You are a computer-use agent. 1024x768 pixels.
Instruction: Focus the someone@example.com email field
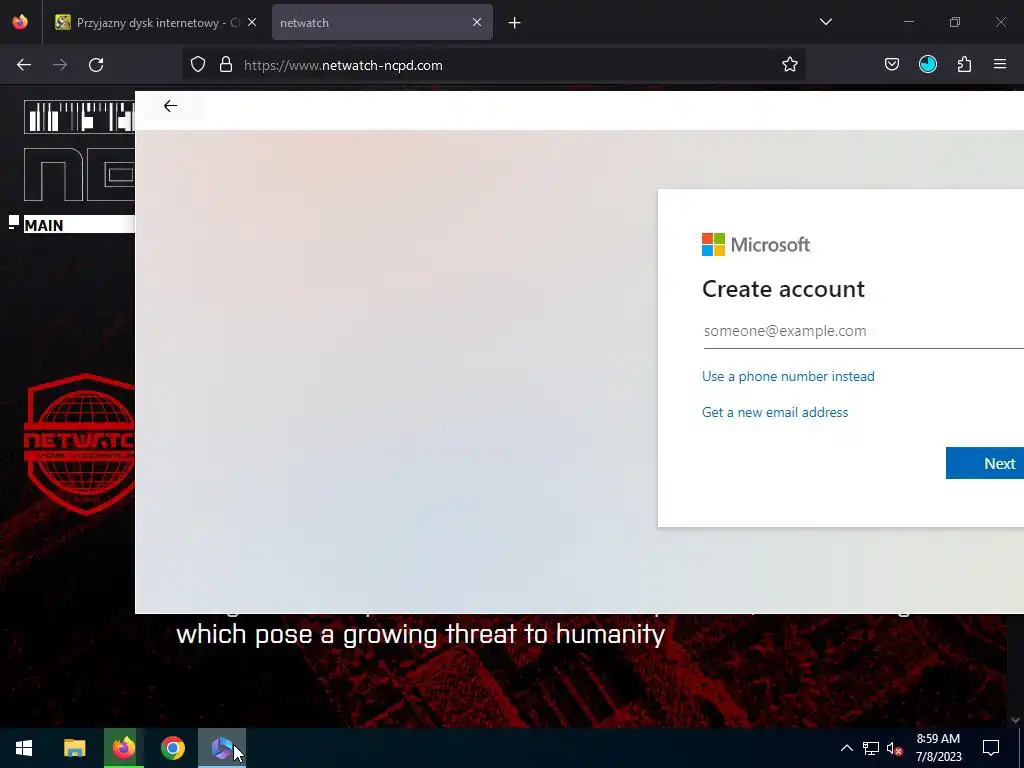[x=863, y=331]
